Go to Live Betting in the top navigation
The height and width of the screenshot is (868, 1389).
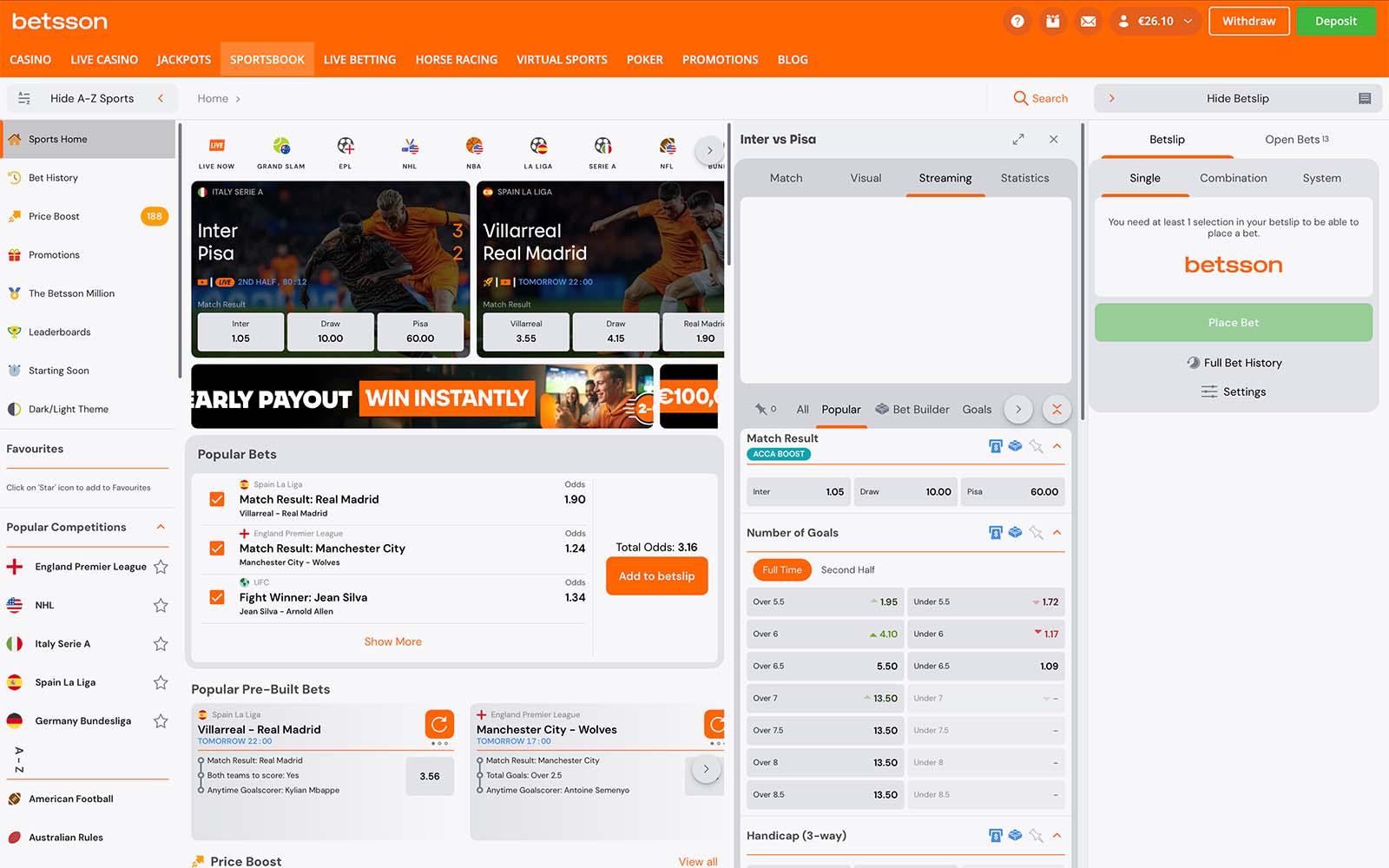359,60
